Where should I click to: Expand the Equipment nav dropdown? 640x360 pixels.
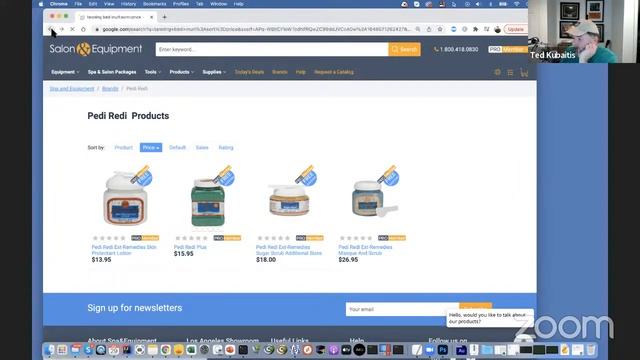pos(65,72)
